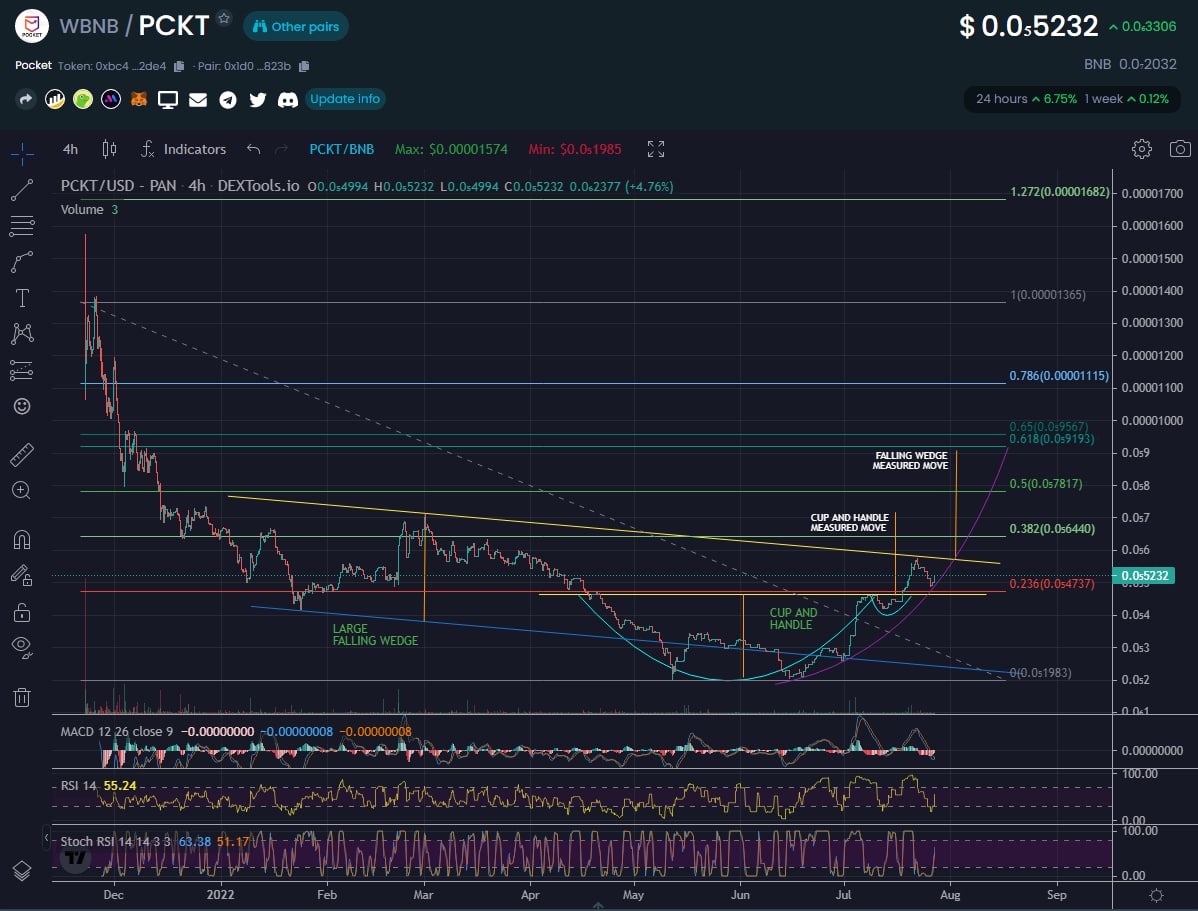Open time axis settings gear at bottom right

point(1156,895)
